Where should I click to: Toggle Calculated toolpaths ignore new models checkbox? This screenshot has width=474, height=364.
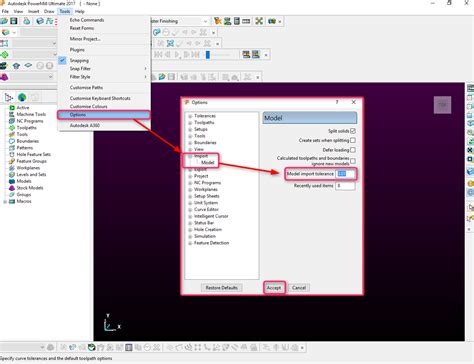click(353, 161)
